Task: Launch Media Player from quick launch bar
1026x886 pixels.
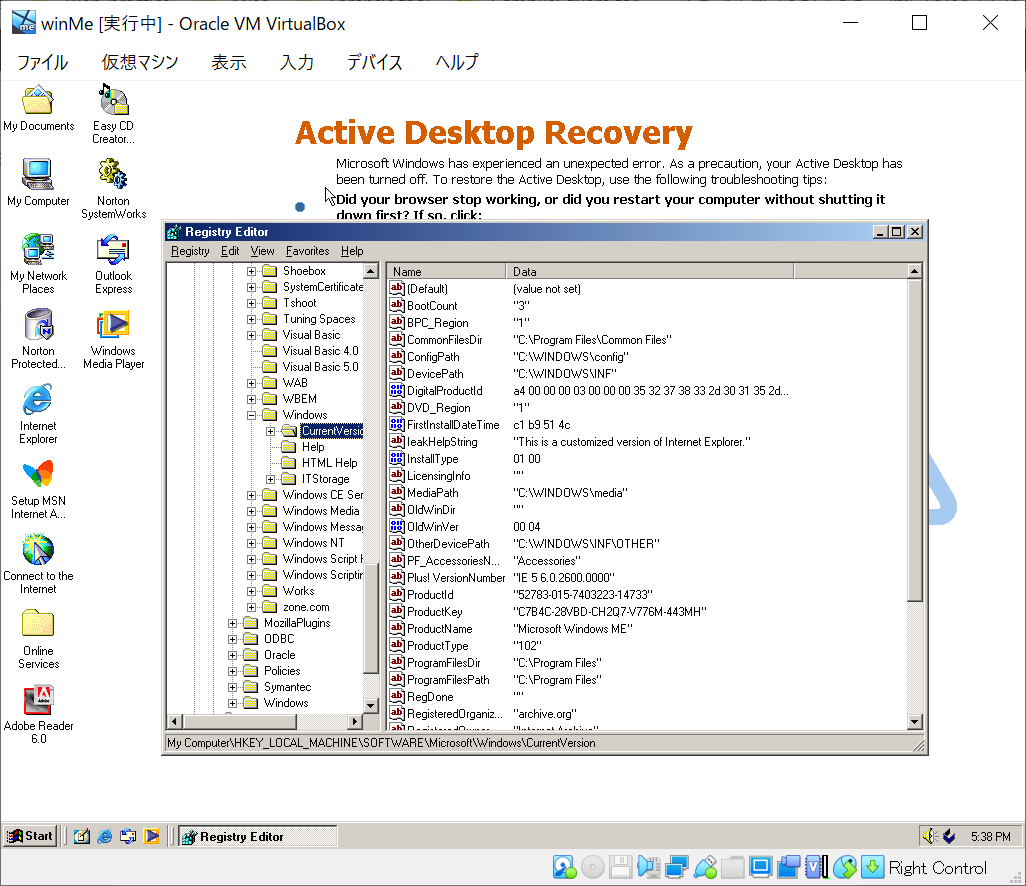Action: pos(151,836)
